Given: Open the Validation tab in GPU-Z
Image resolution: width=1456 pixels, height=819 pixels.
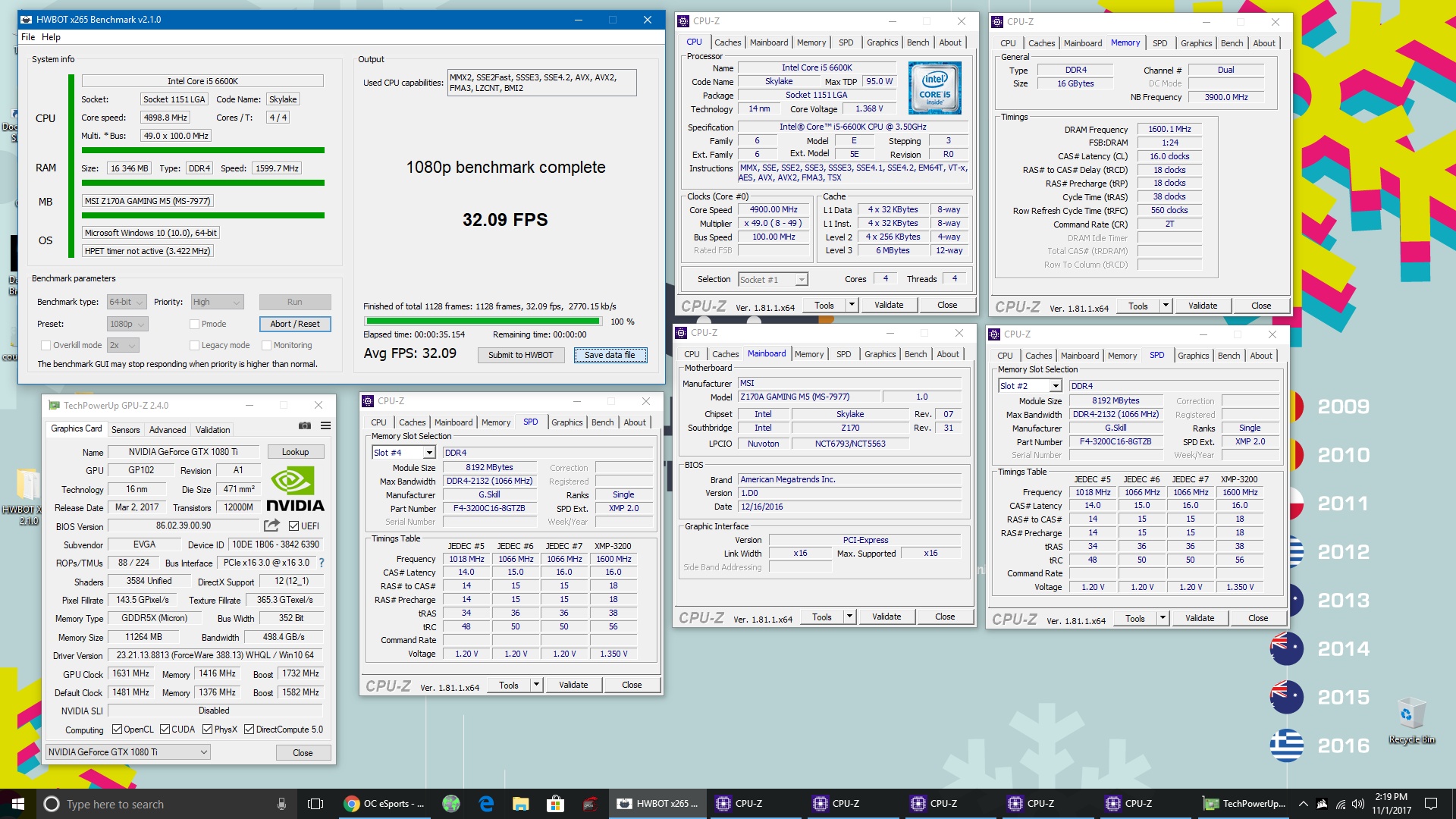Looking at the screenshot, I should pyautogui.click(x=212, y=429).
